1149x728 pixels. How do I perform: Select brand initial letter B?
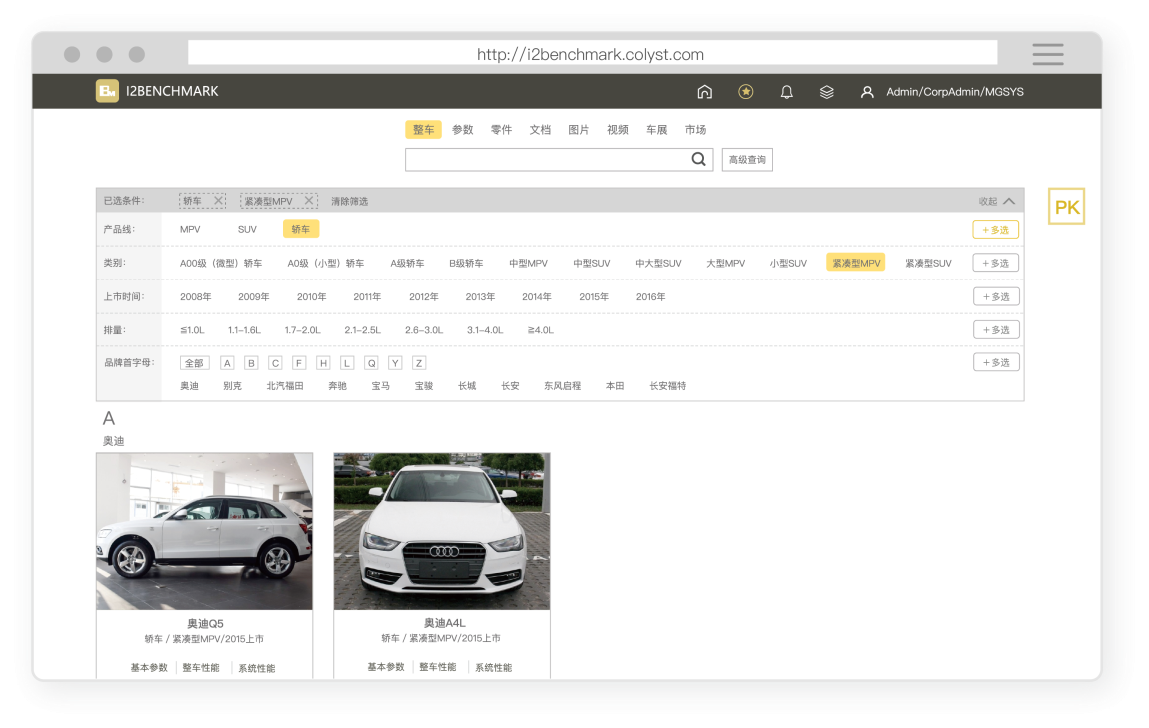pos(251,363)
